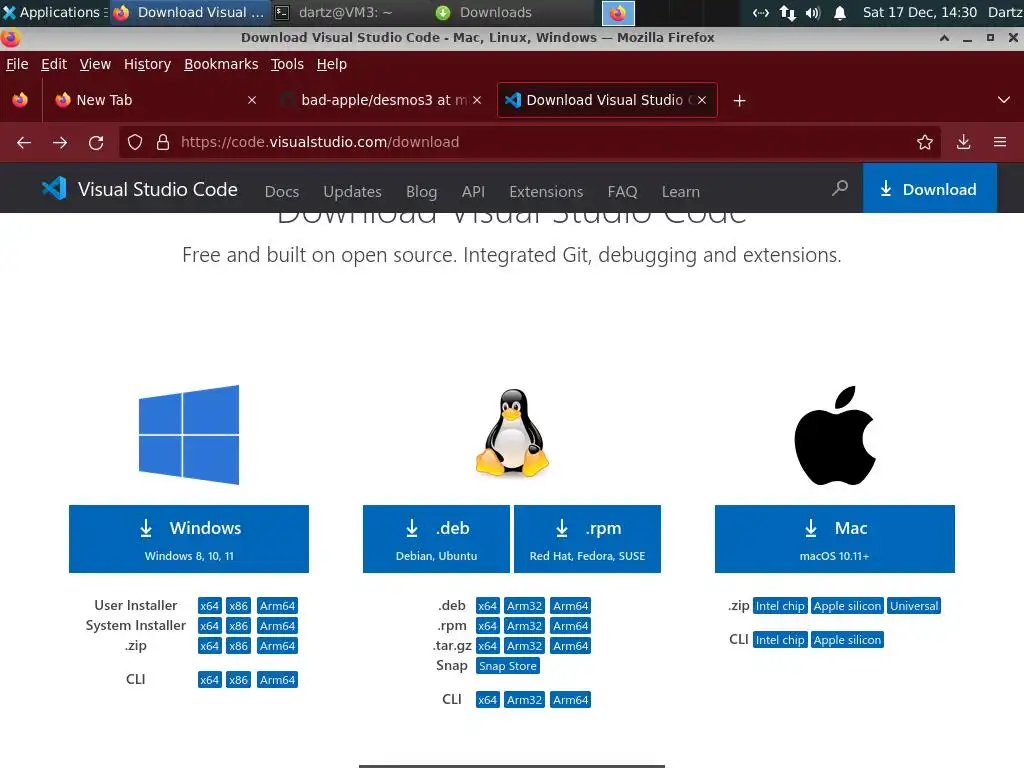Select Windows System Installer Arm64 link
The width and height of the screenshot is (1024, 768).
tap(277, 626)
